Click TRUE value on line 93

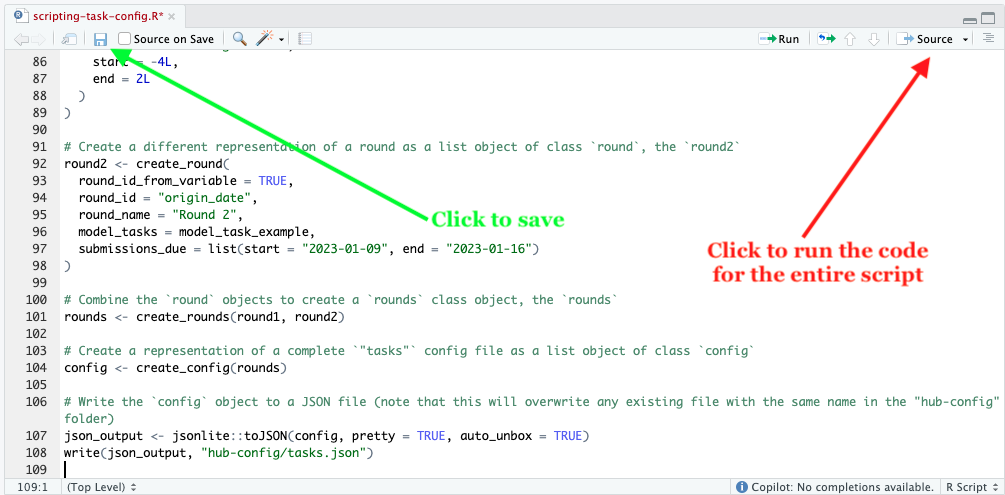[273, 181]
